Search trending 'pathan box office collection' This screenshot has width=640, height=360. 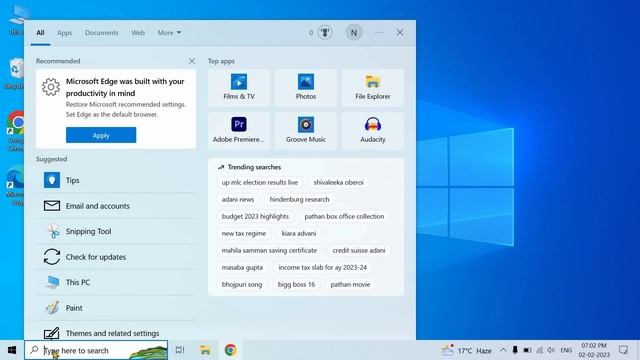click(x=344, y=216)
